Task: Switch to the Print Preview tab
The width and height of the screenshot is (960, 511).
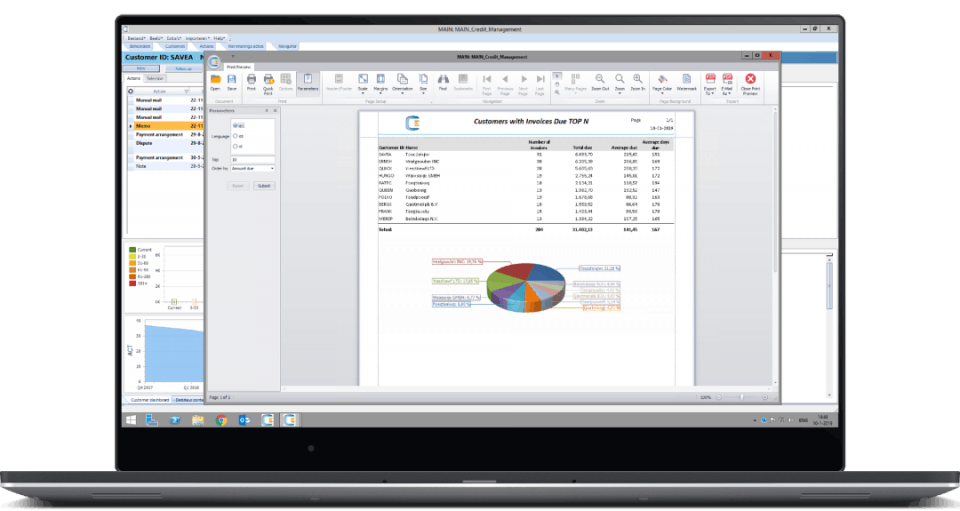Action: click(x=238, y=67)
